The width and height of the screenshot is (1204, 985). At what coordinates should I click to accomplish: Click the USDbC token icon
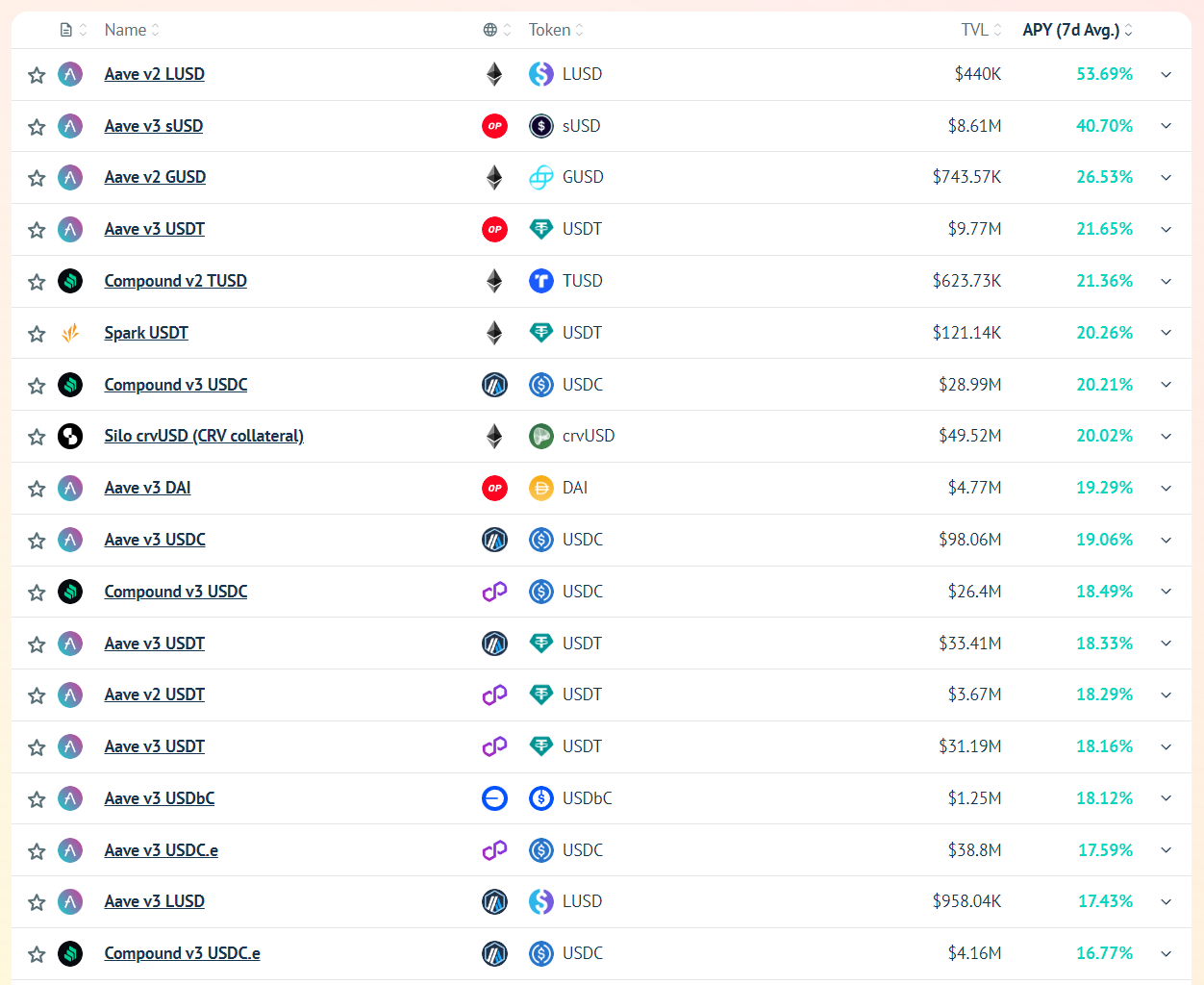pos(541,798)
